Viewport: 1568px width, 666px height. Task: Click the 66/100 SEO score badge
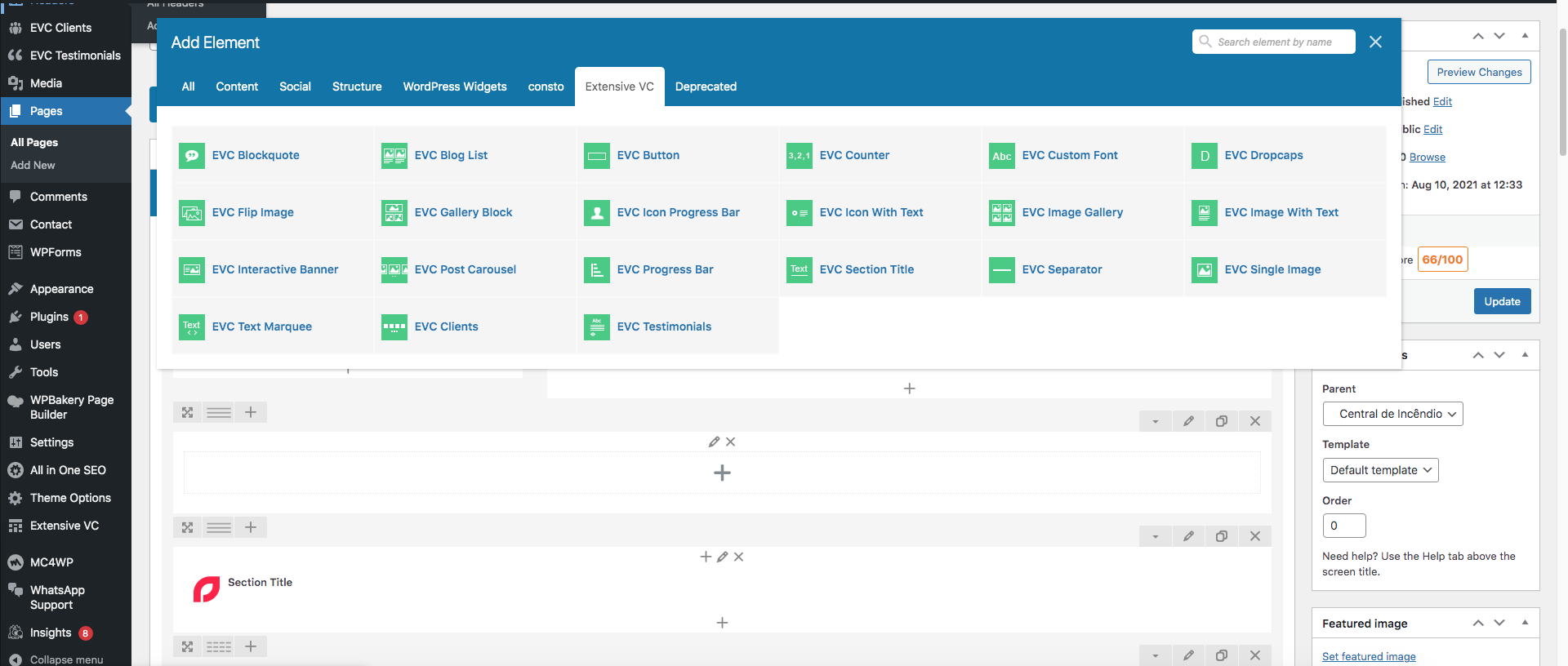1442,260
